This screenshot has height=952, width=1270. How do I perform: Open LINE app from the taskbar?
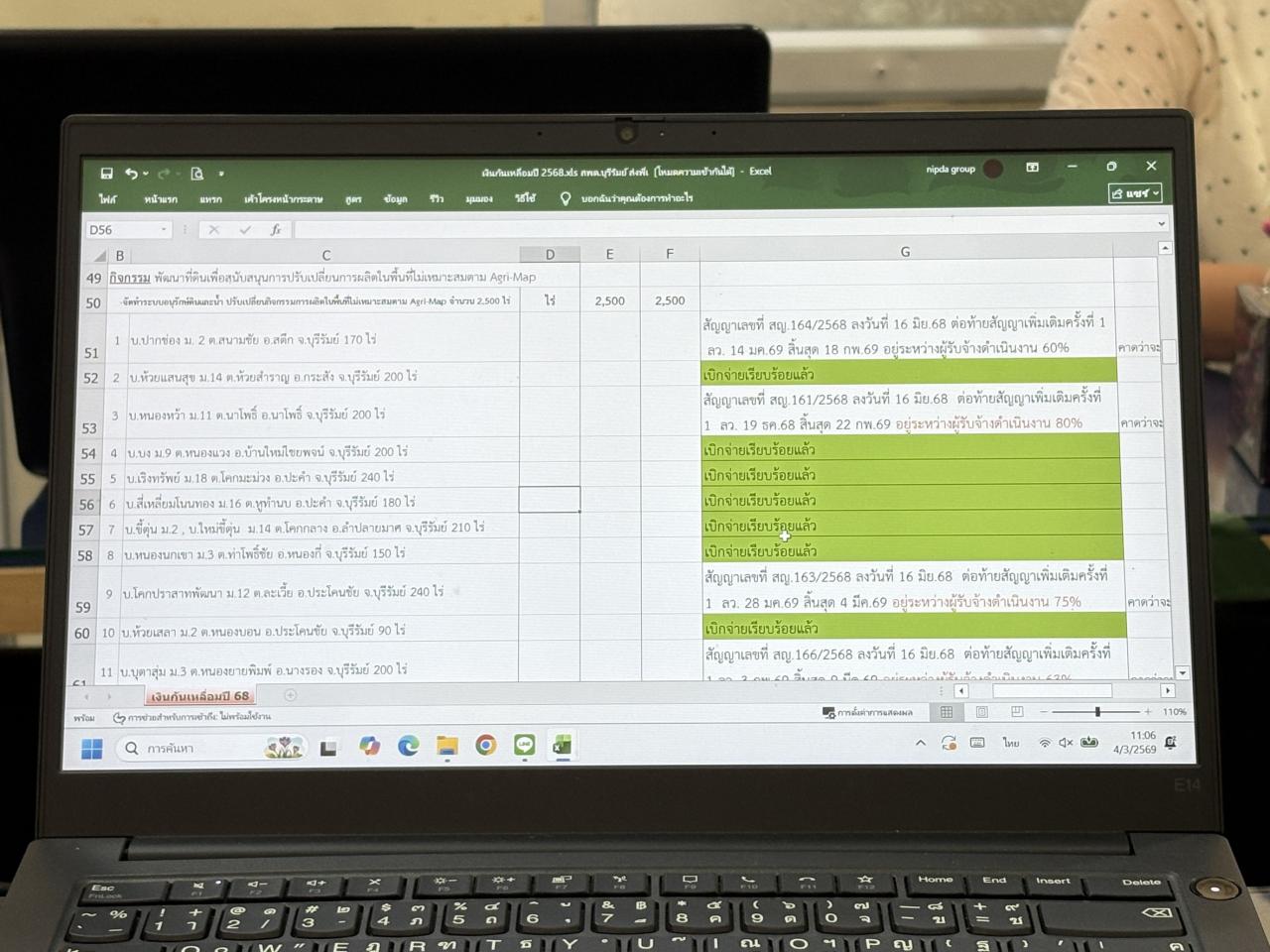(525, 746)
